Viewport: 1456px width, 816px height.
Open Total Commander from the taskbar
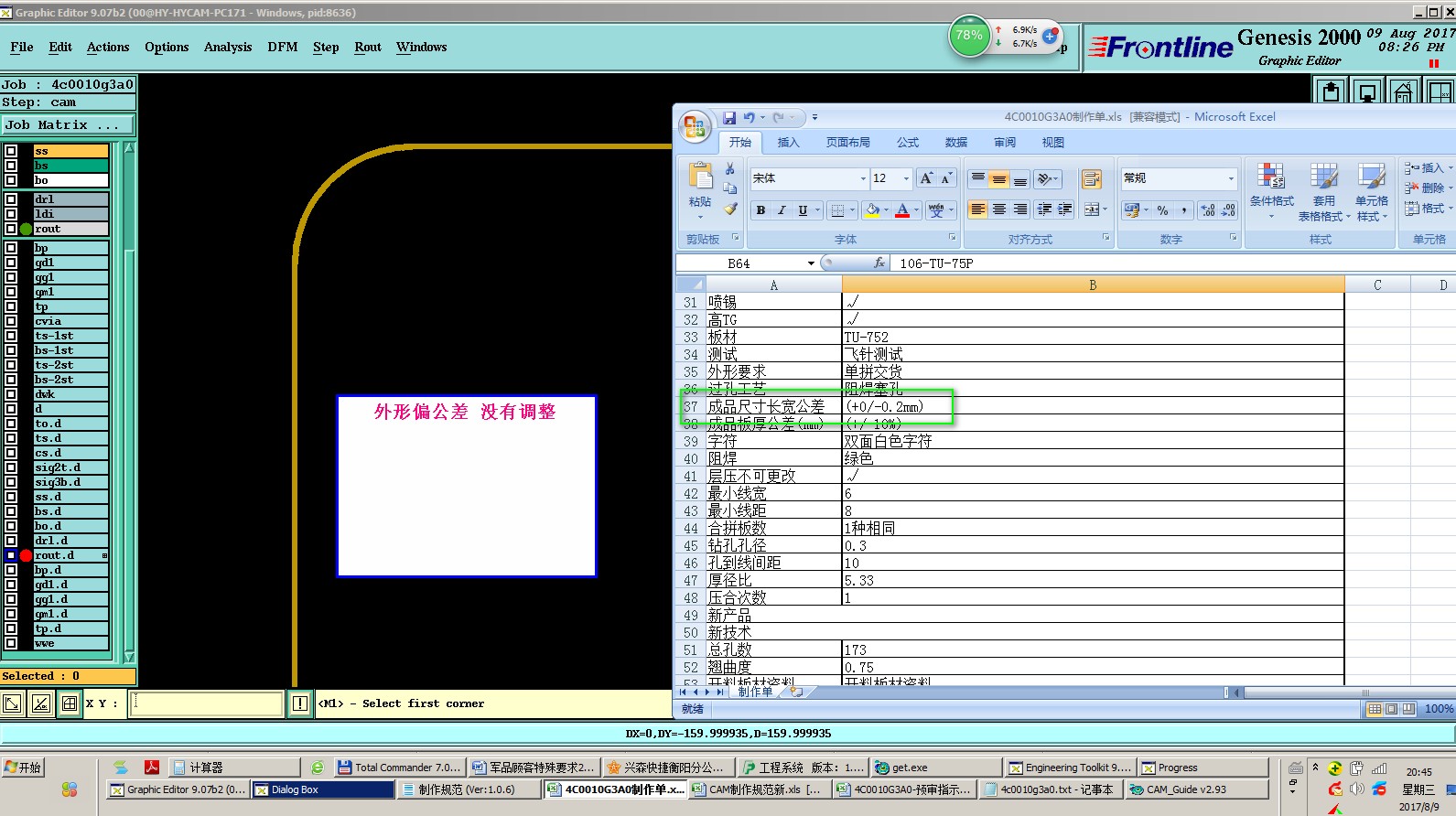[400, 768]
